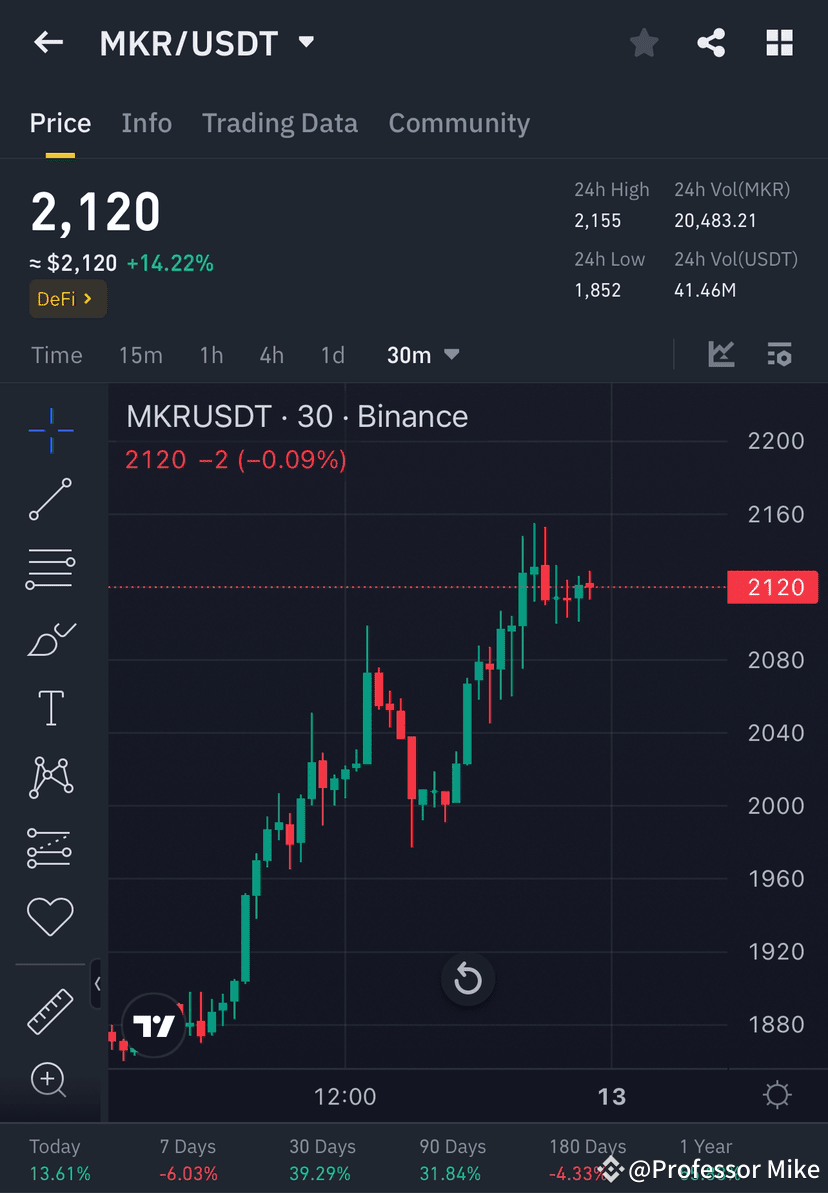Share the MKR/USDT pair
The width and height of the screenshot is (828, 1193).
(x=711, y=42)
